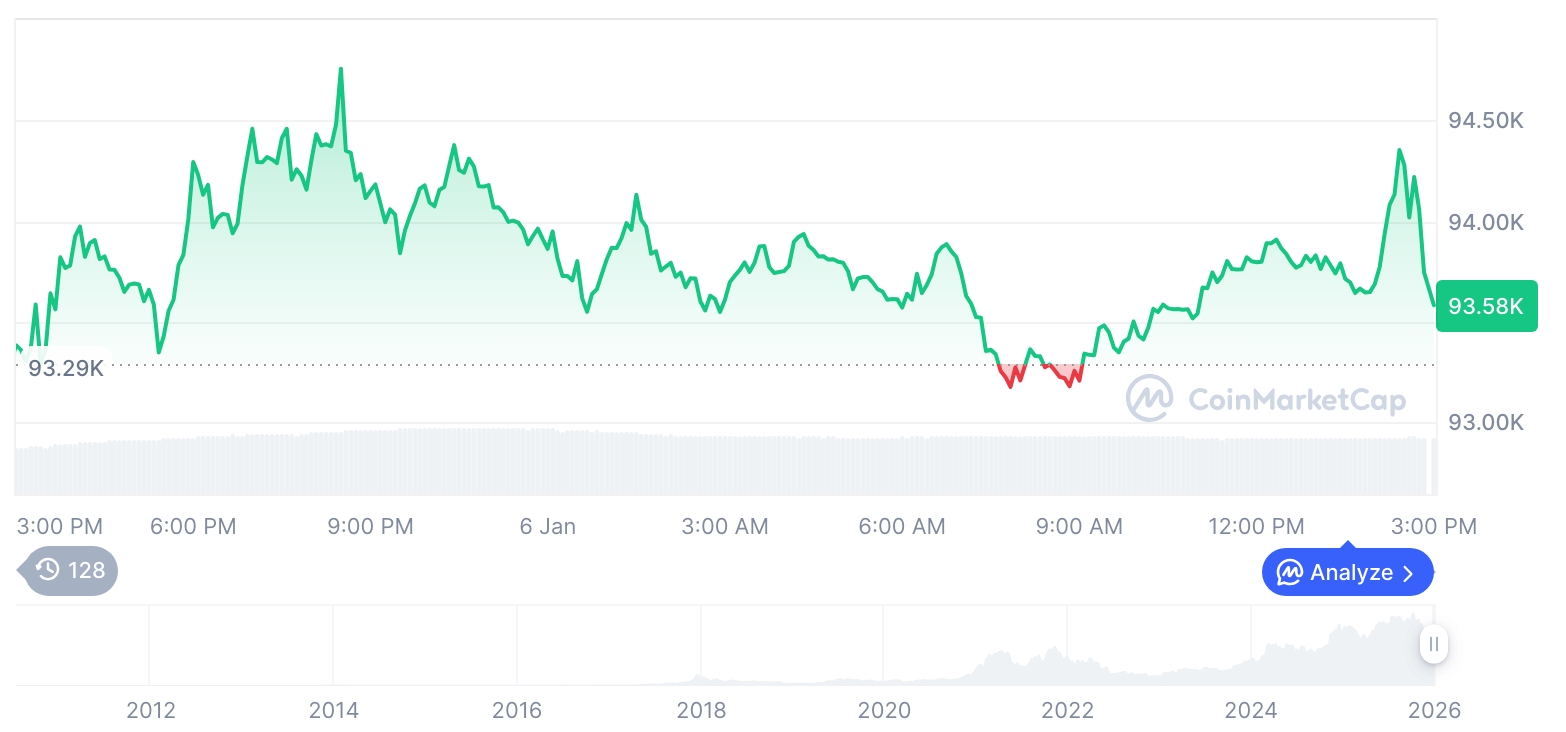Click the 93.00K price axis label

(x=1486, y=423)
